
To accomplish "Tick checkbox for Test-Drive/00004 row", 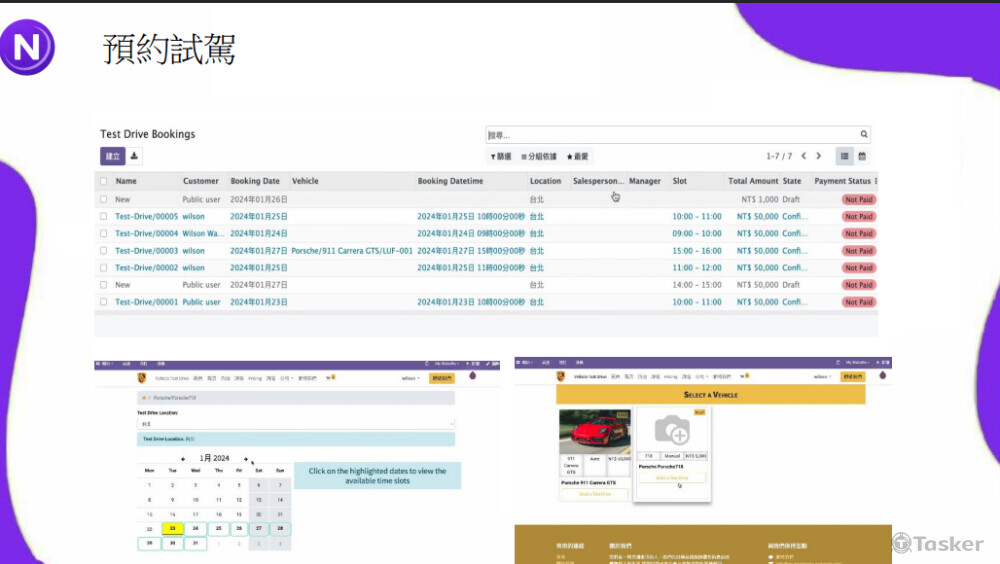I will click(103, 234).
